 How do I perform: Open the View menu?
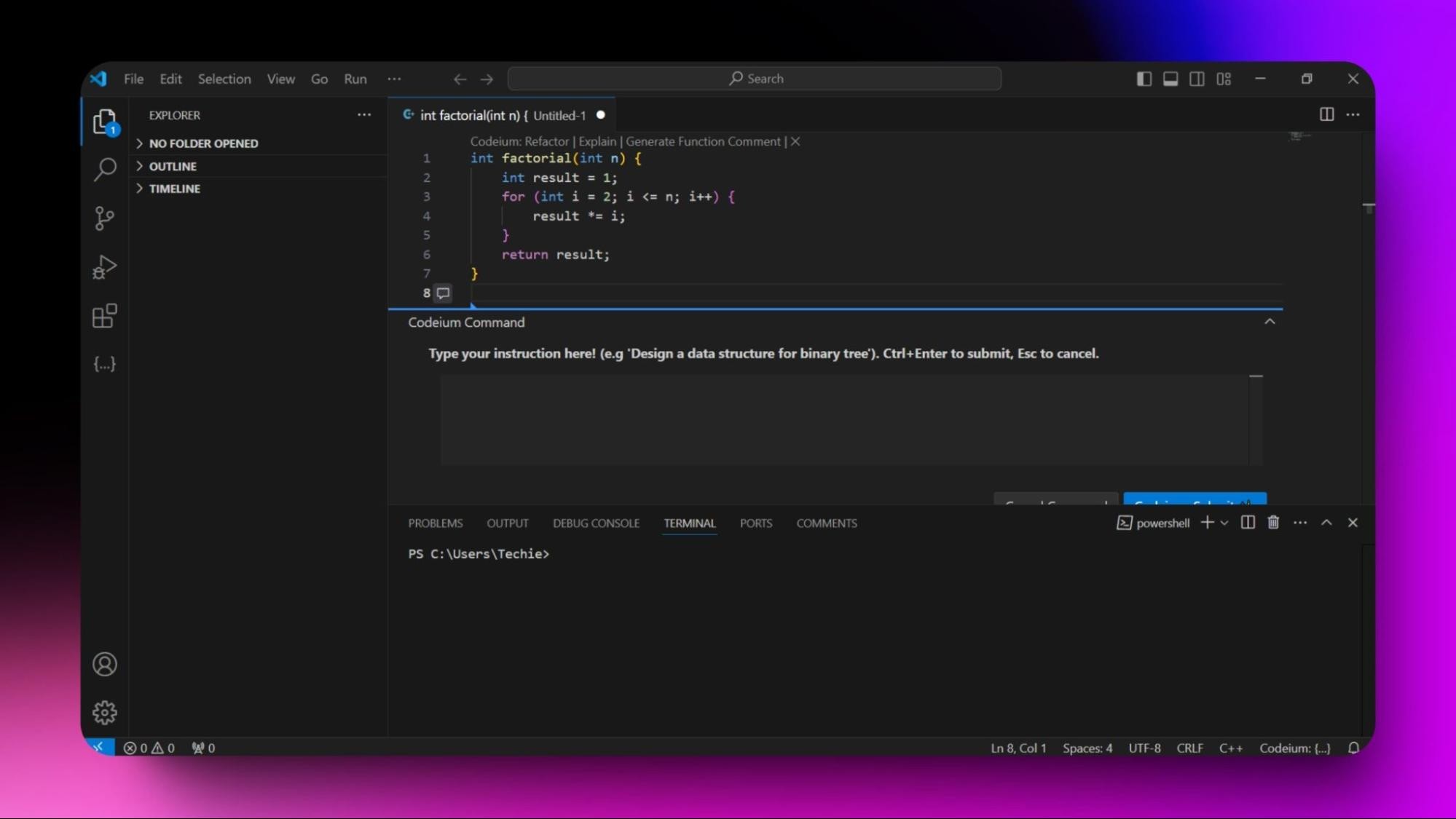pyautogui.click(x=280, y=79)
